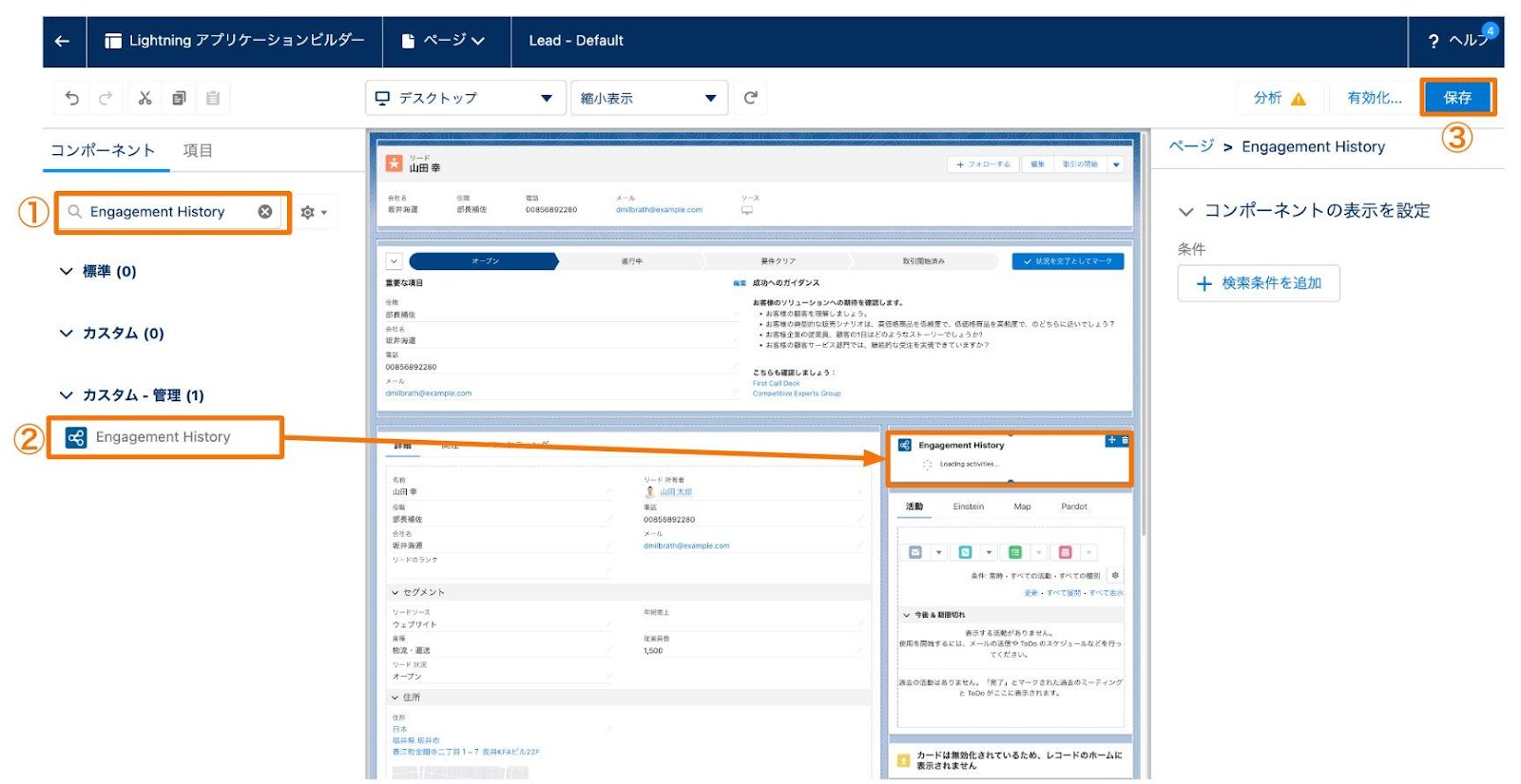Open component list settings gear menu
Screen dimensions: 1521x784
(x=314, y=212)
